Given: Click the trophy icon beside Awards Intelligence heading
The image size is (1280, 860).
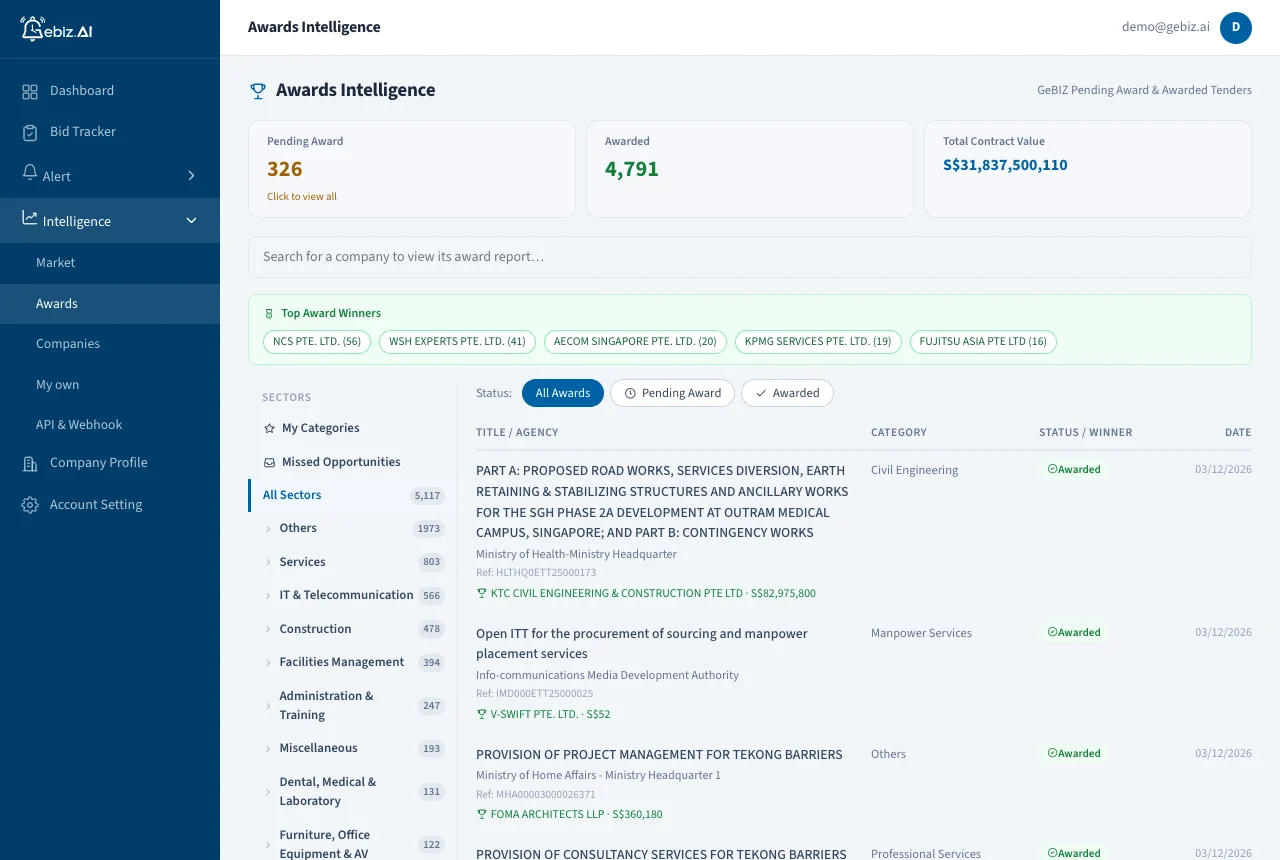Looking at the screenshot, I should point(258,91).
